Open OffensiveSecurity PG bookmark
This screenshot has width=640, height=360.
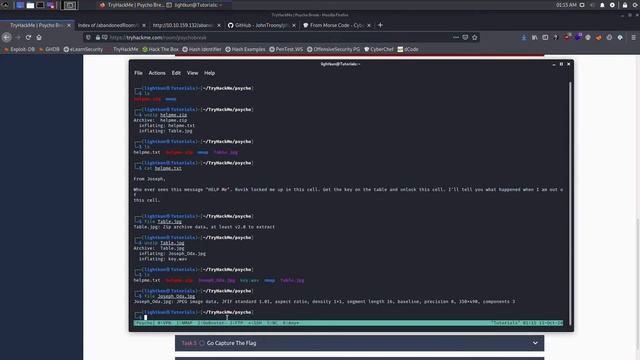coord(333,49)
